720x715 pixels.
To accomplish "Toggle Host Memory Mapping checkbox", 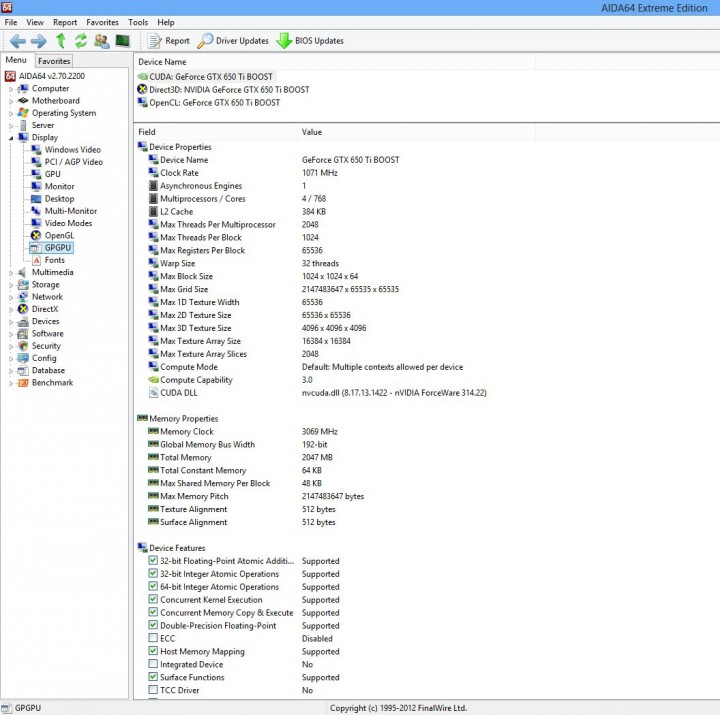I will point(153,651).
